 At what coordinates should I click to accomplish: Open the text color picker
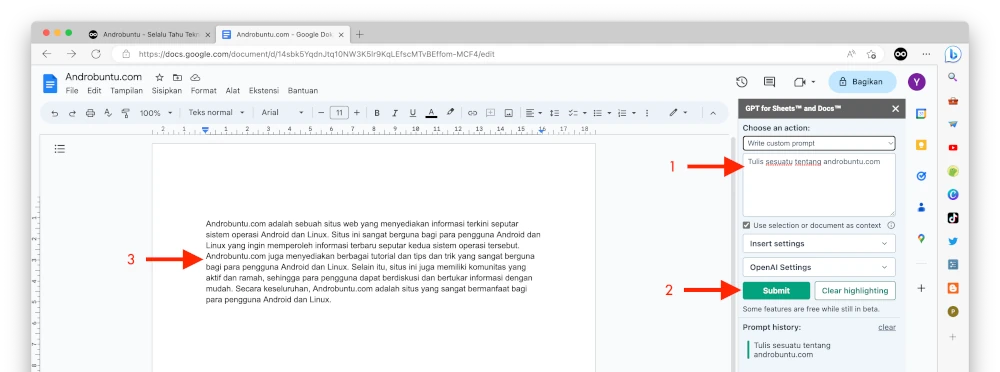431,113
